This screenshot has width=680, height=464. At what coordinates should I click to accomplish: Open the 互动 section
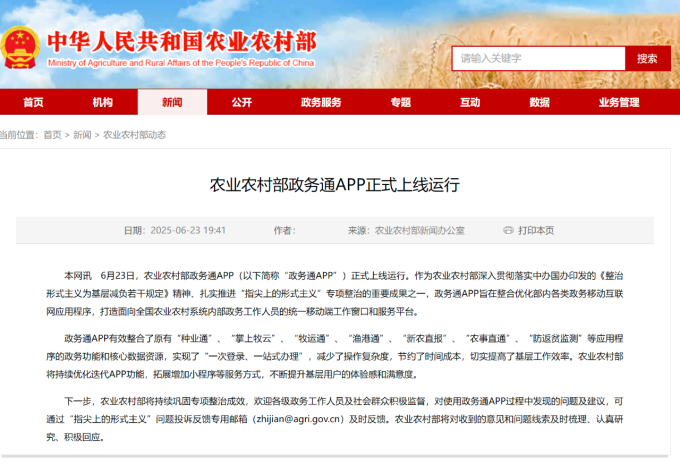click(x=470, y=102)
